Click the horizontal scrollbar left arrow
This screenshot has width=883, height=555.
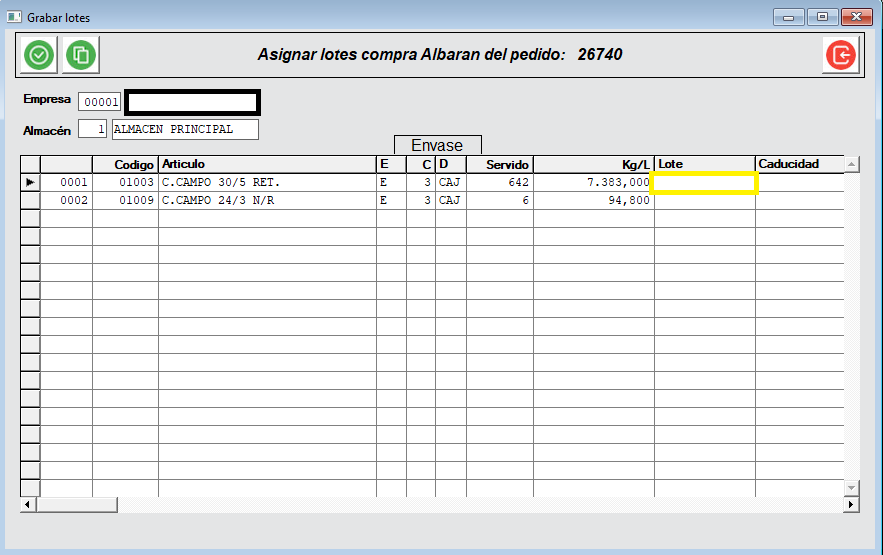point(28,504)
